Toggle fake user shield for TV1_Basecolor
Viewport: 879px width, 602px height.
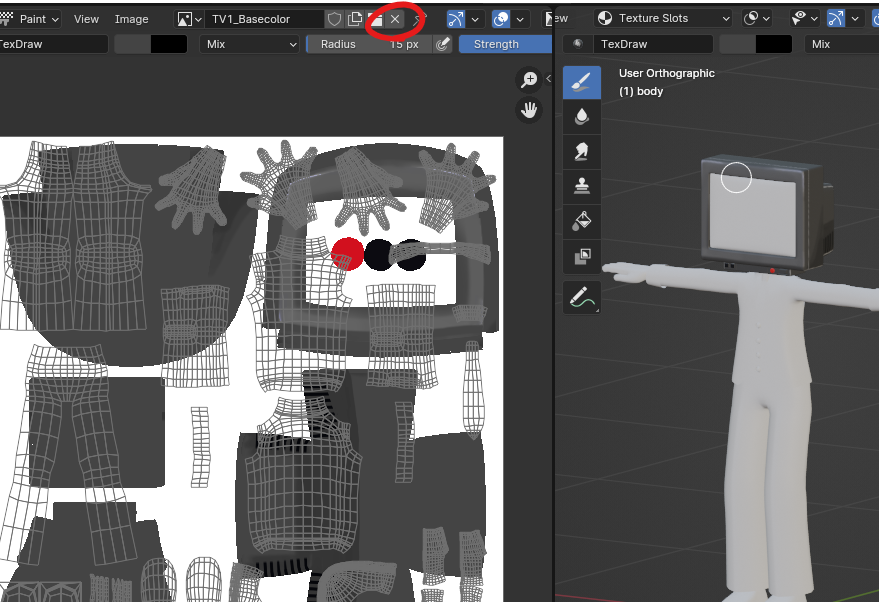335,19
